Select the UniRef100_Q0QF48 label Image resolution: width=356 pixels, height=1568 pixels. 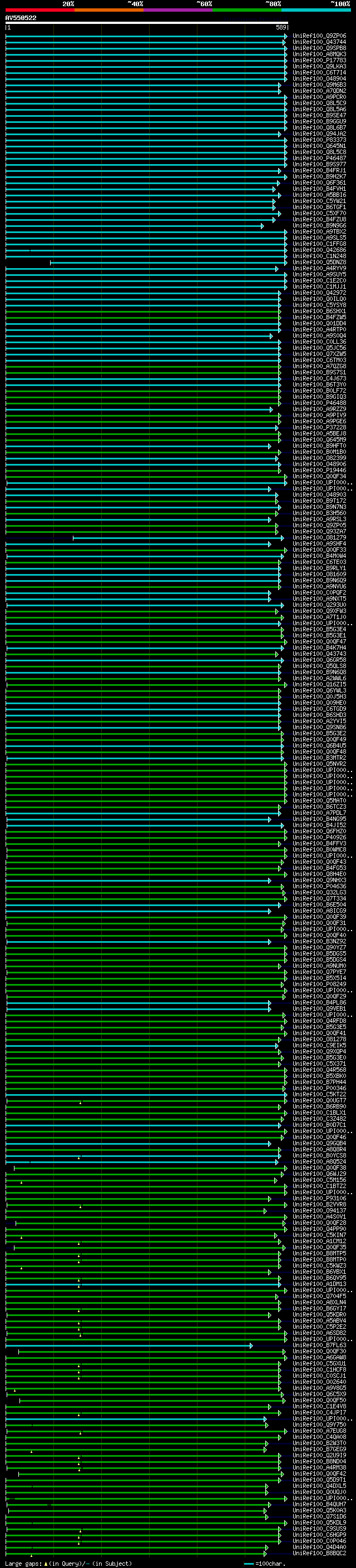tap(319, 752)
